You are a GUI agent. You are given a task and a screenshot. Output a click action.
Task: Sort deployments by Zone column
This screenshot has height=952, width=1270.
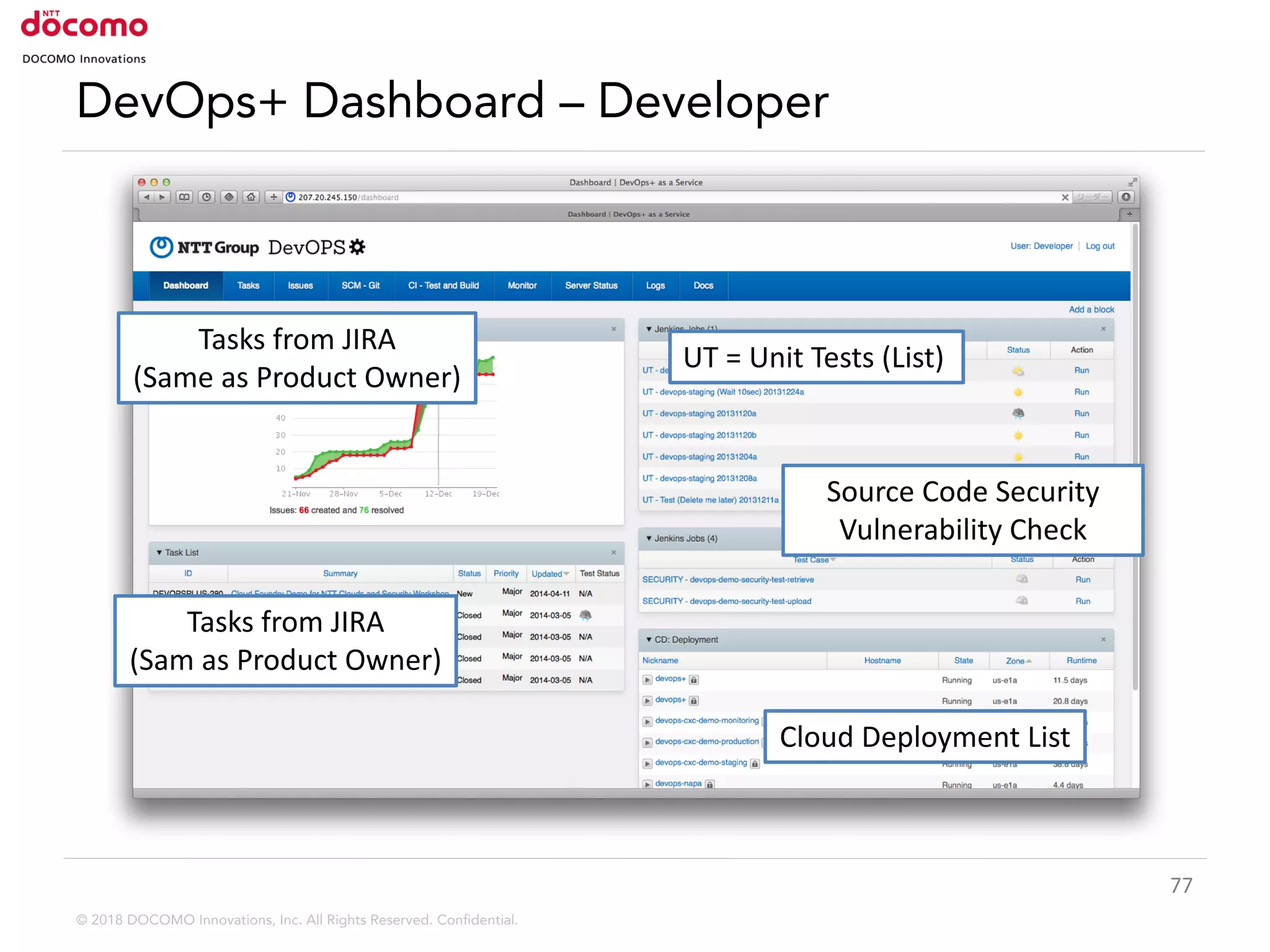pyautogui.click(x=1019, y=661)
